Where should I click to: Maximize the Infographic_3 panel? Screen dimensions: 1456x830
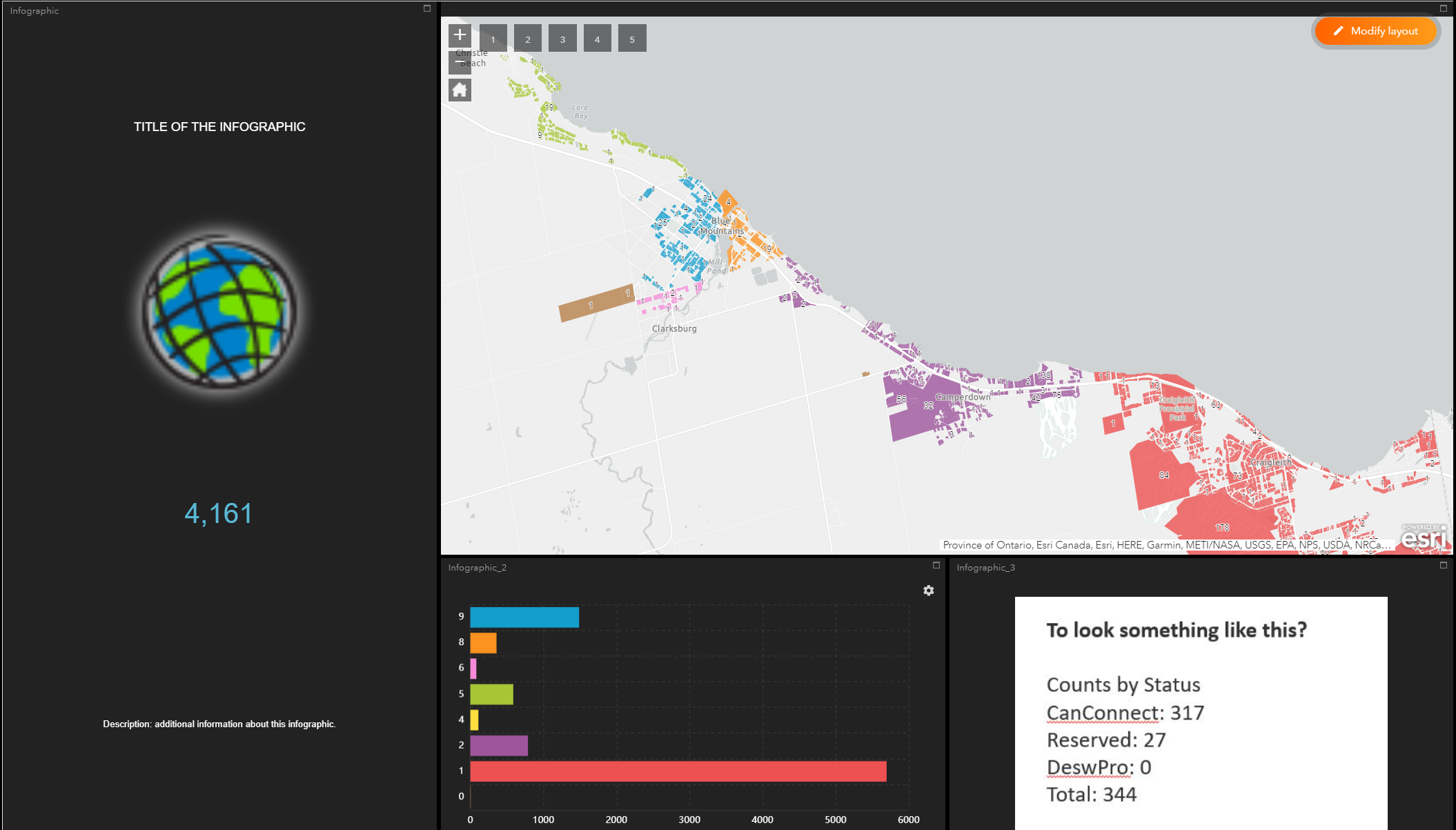1443,565
